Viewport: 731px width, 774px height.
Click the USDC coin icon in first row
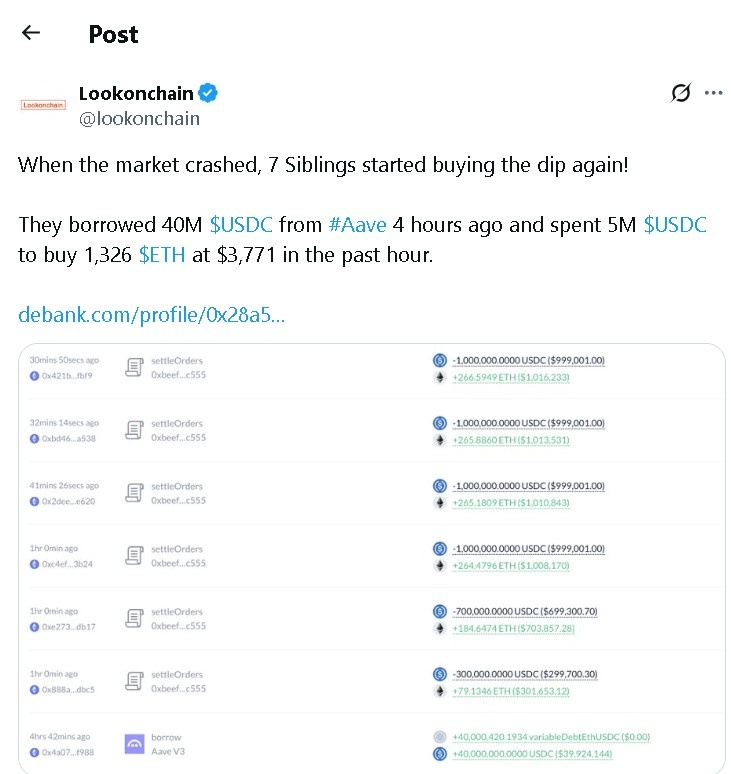point(438,360)
